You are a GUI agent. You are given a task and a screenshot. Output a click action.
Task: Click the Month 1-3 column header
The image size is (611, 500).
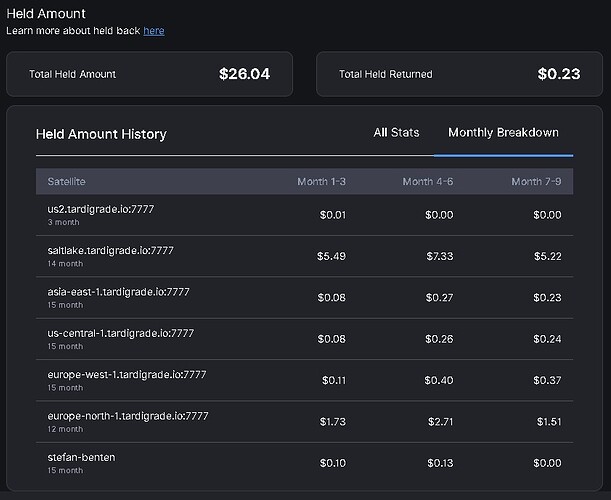321,182
